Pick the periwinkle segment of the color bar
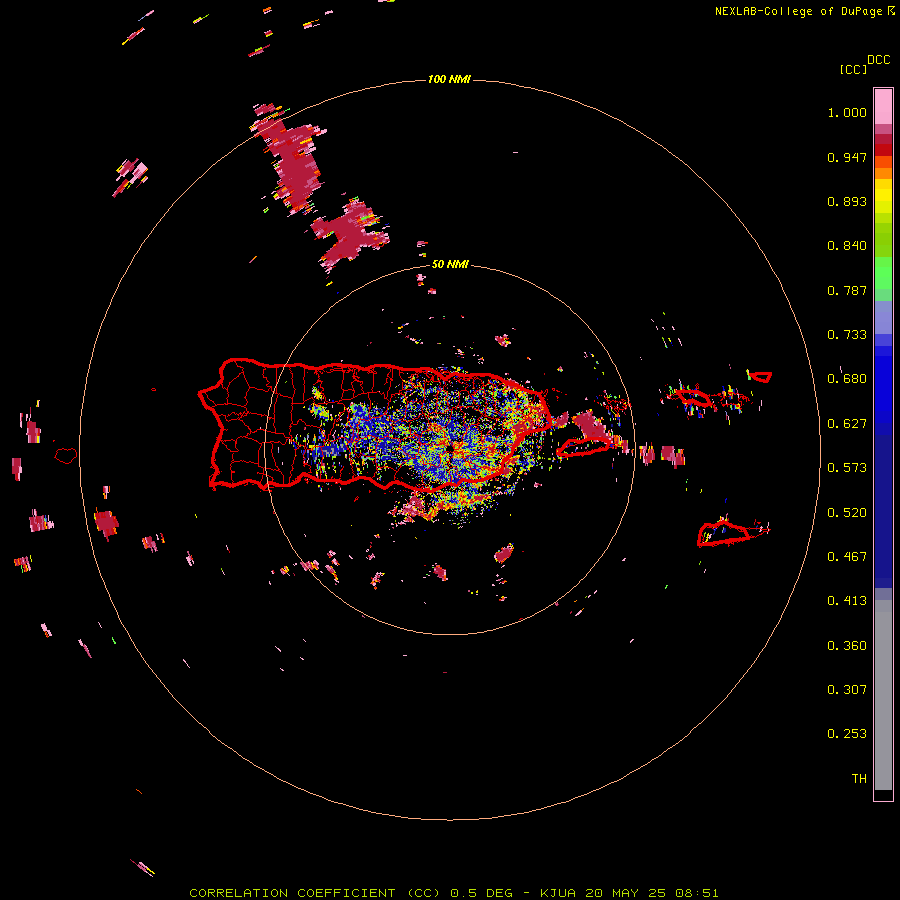The height and width of the screenshot is (900, 900). pyautogui.click(x=883, y=317)
